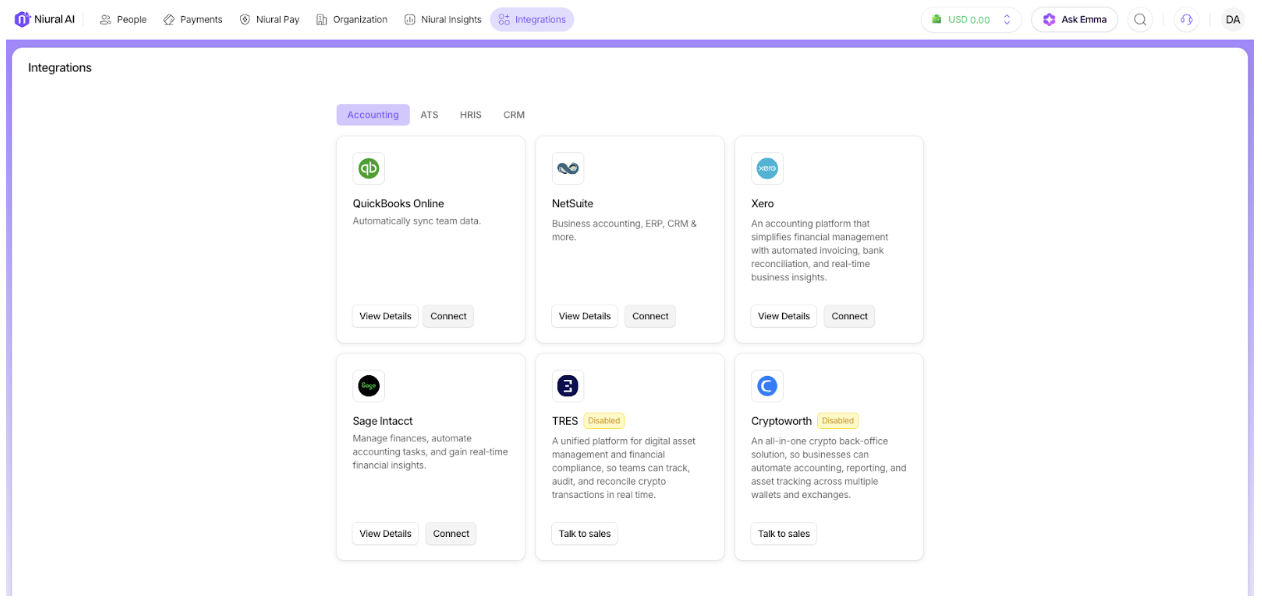Click the Sage Intacct logo icon

368,386
